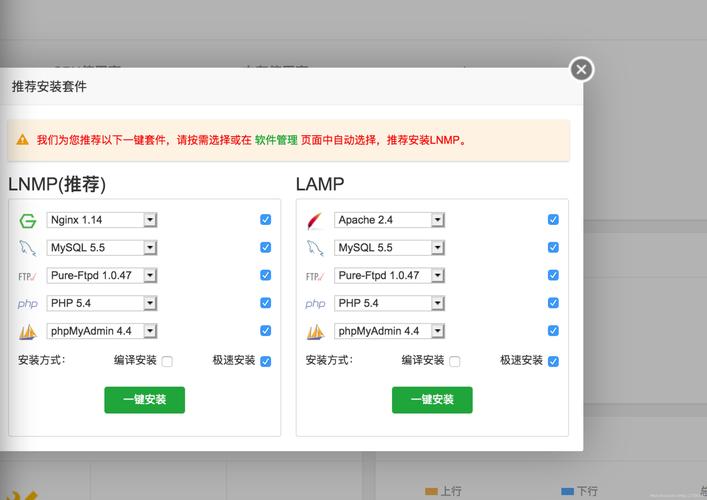Uncheck MySQL 5.5 in LAMP

click(553, 247)
